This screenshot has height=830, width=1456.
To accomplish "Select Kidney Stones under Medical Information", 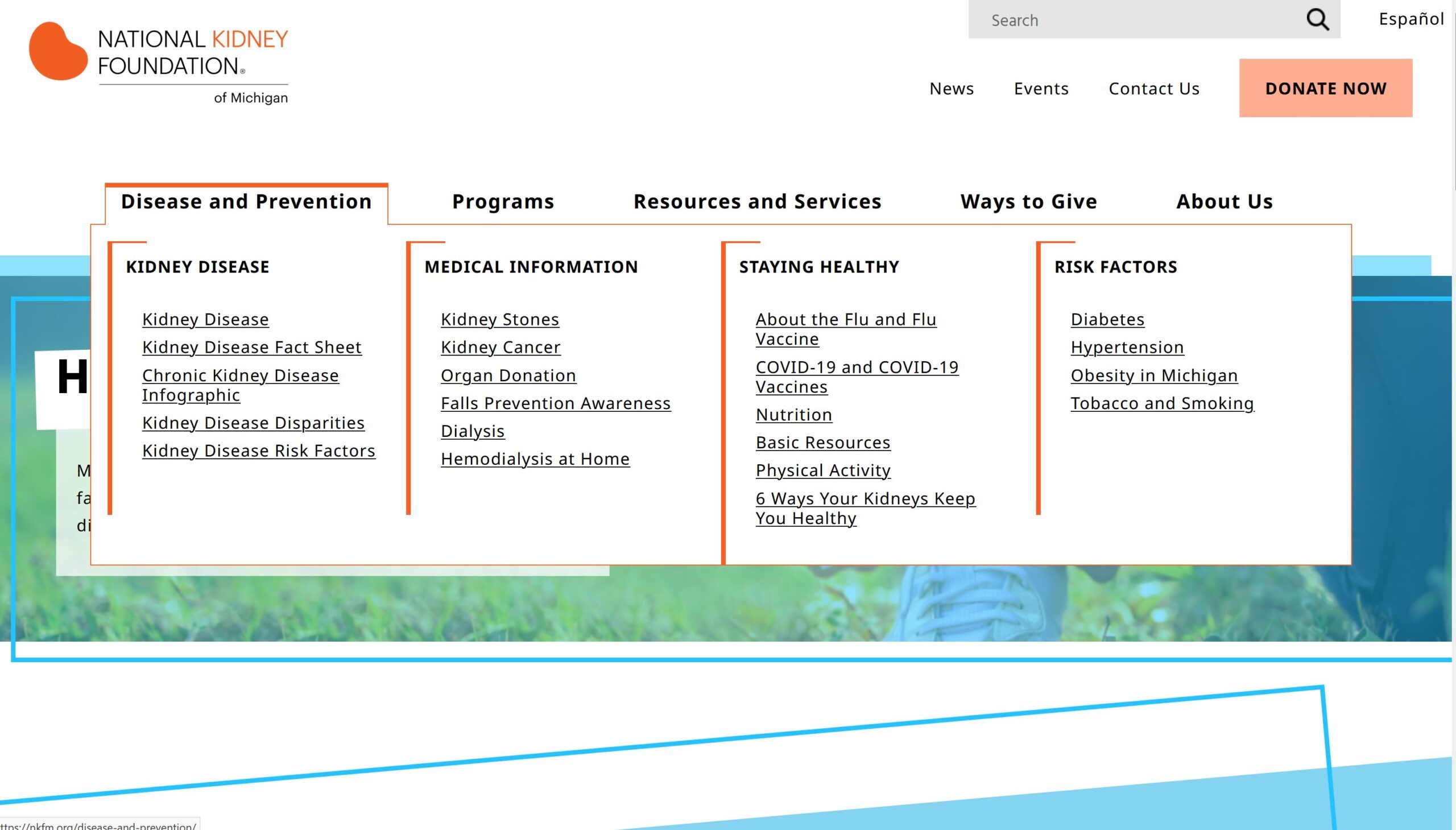I will coord(499,319).
